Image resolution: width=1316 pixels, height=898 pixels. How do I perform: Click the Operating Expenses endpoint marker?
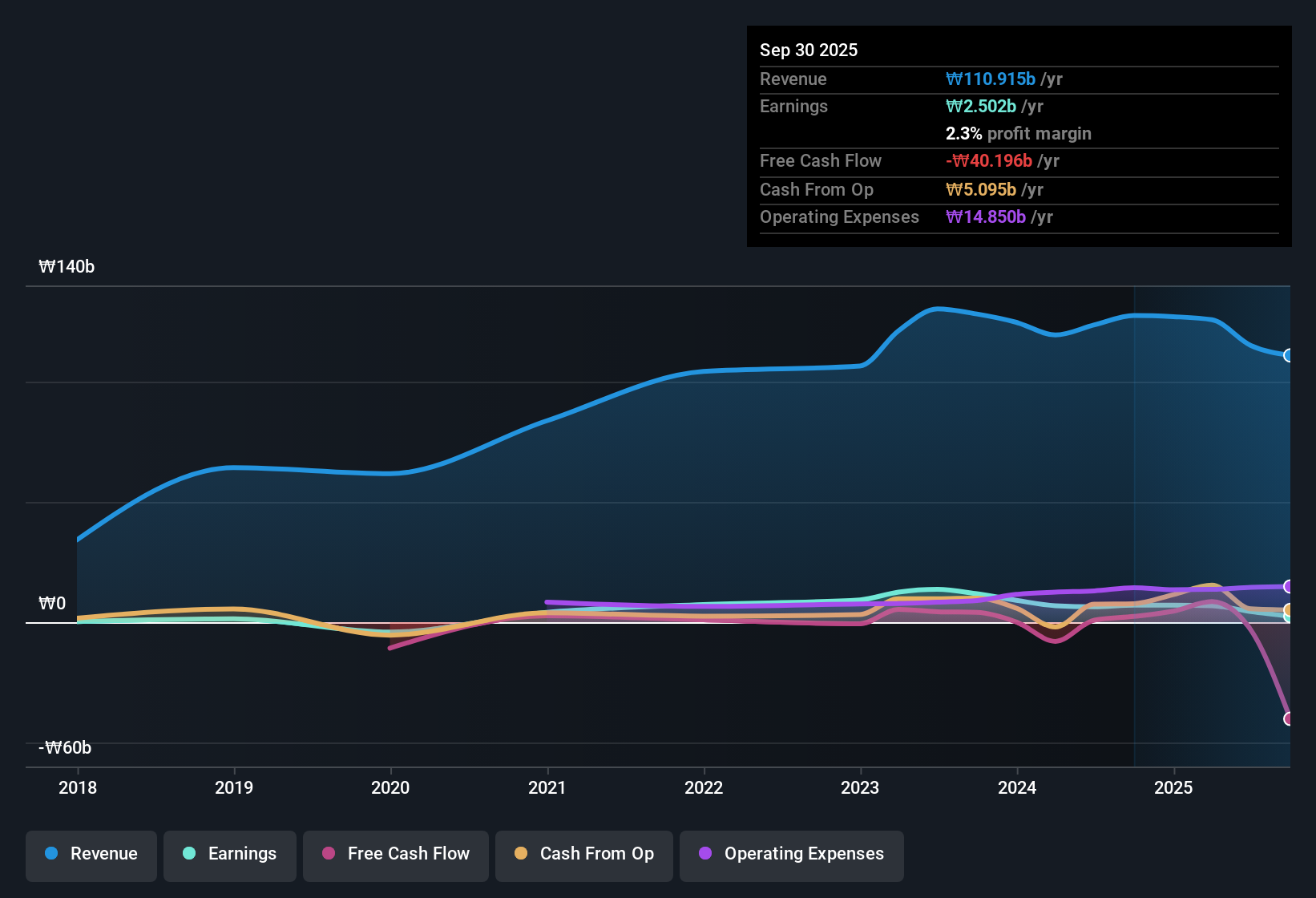1288,586
